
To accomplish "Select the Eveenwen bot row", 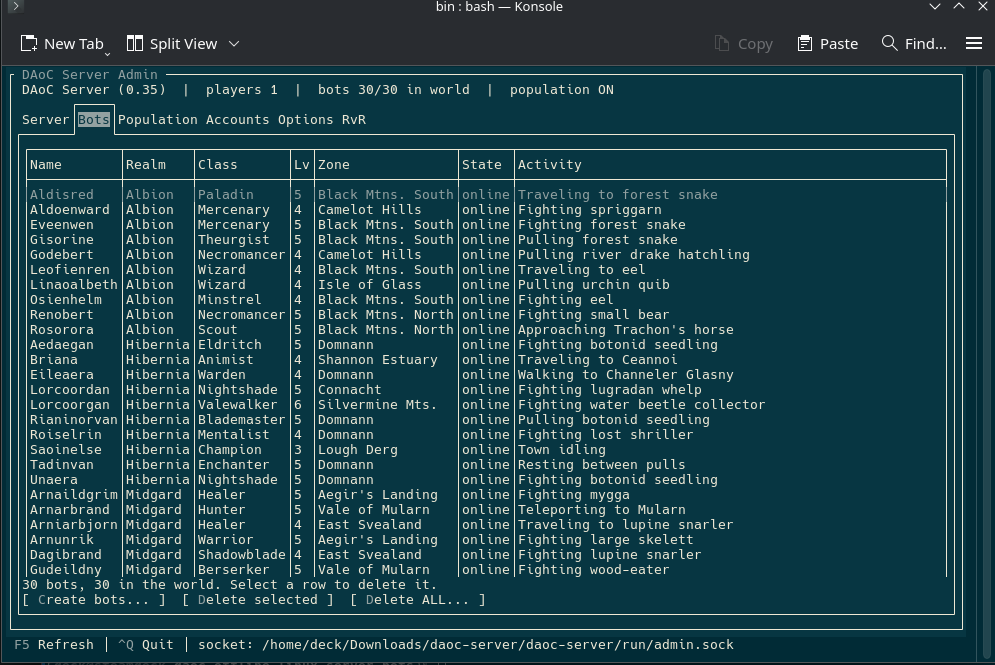I will pos(487,225).
